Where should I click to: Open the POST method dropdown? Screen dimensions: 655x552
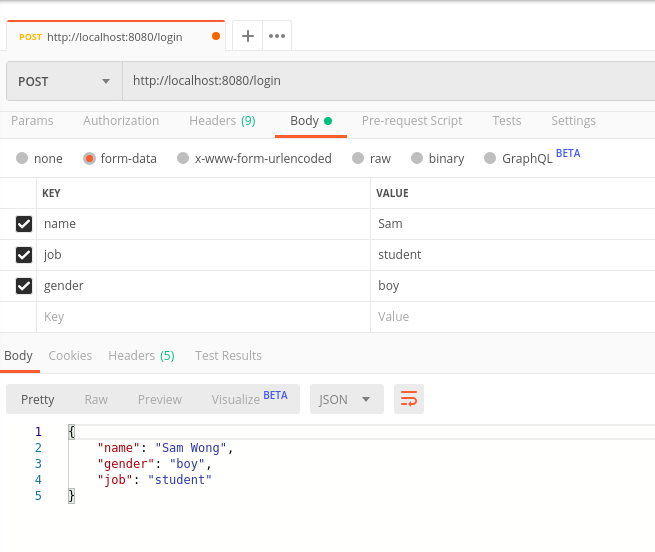tap(64, 81)
